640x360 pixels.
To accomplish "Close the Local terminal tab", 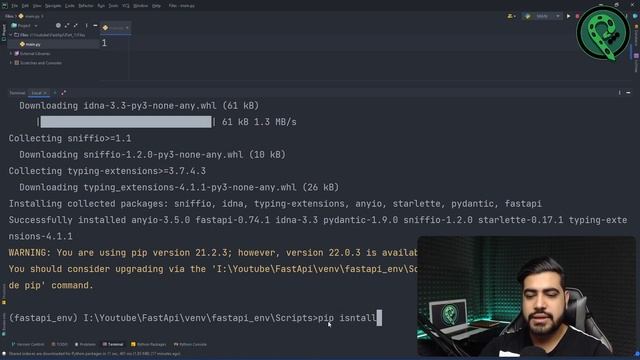I will tap(45, 93).
